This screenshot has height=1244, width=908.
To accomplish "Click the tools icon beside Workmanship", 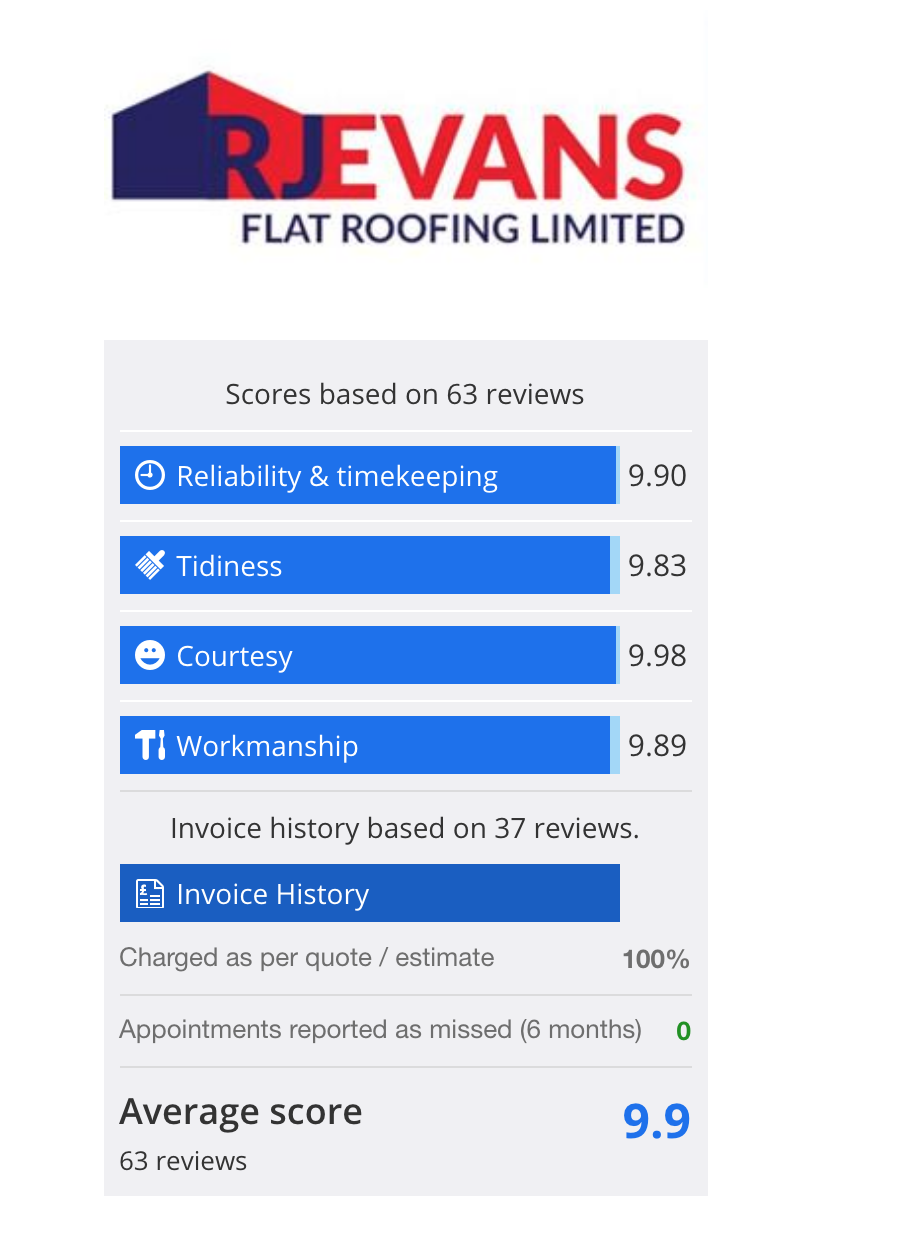I will coord(150,745).
